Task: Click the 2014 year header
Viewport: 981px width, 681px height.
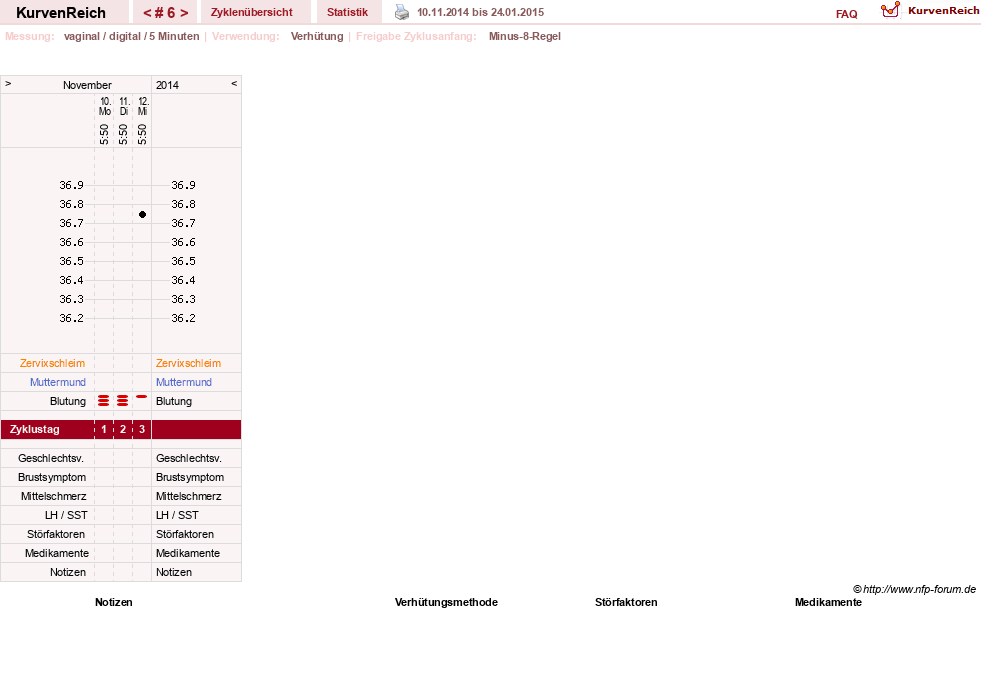Action: (x=167, y=85)
